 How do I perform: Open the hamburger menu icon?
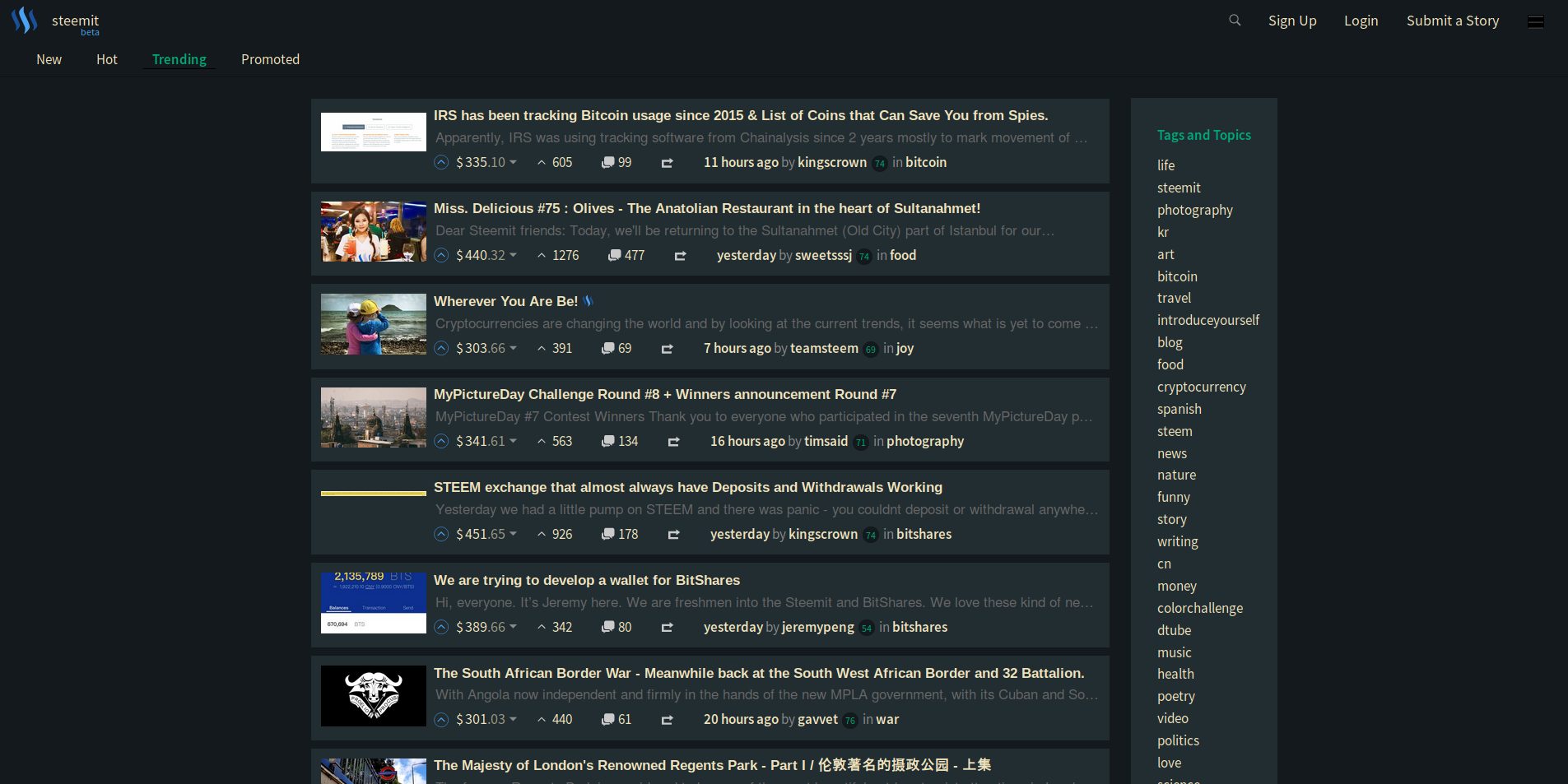tap(1536, 21)
